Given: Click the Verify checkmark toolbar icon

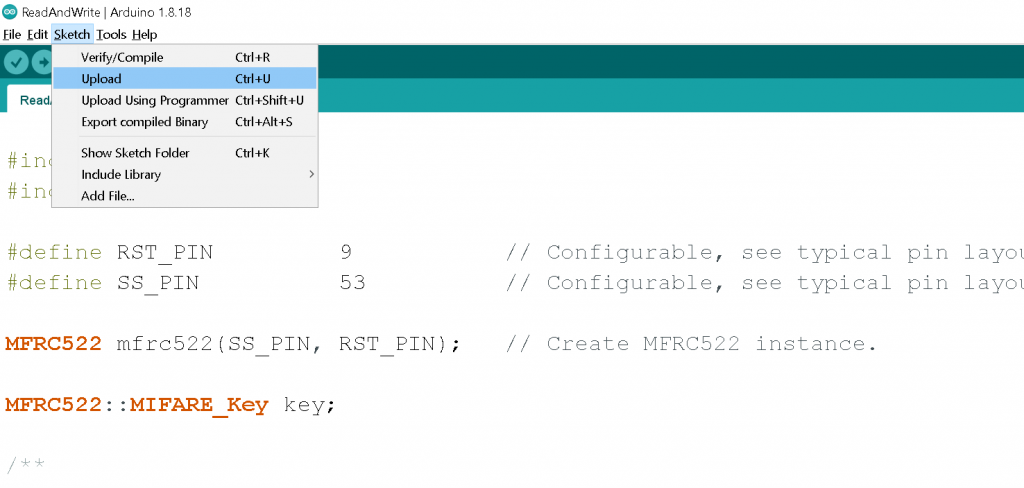Looking at the screenshot, I should tap(15, 62).
